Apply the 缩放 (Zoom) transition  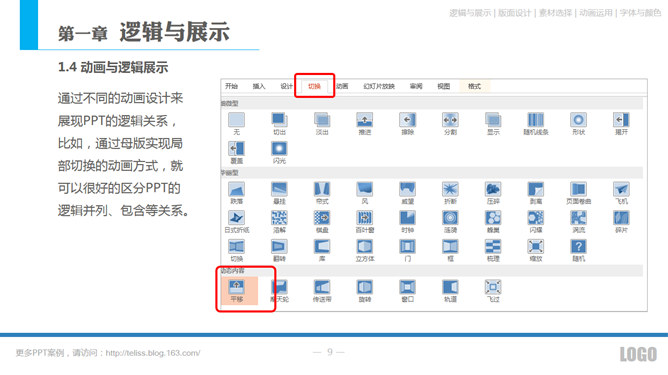point(536,251)
